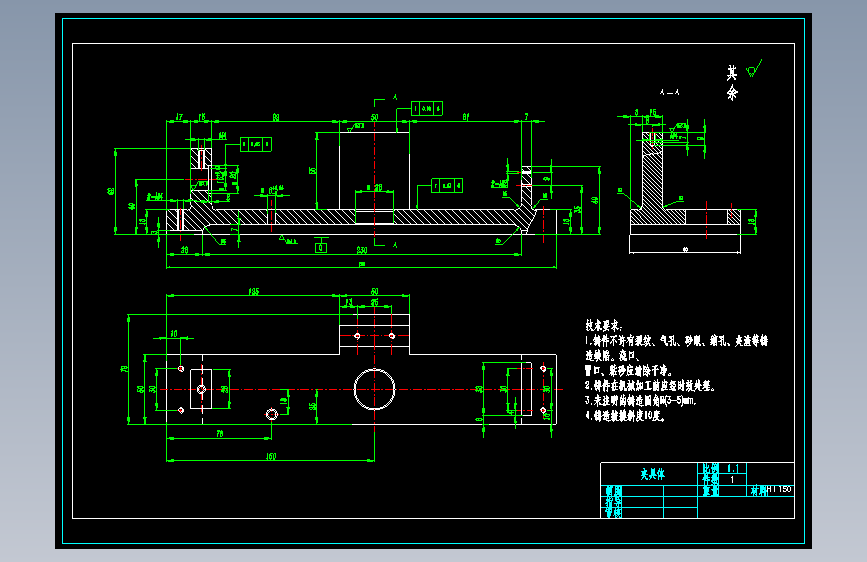The image size is (867, 562).
Task: Select the vertical 55 height dimension
Action: click(x=312, y=171)
